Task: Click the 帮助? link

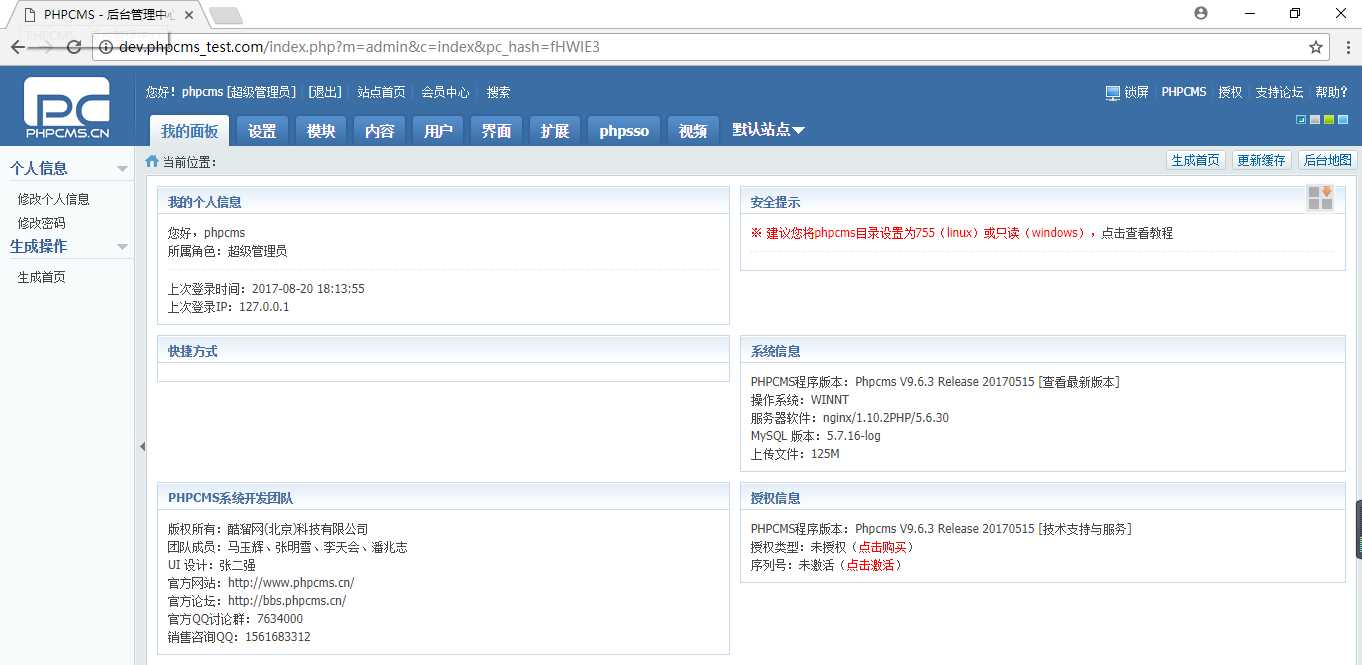Action: [x=1332, y=92]
